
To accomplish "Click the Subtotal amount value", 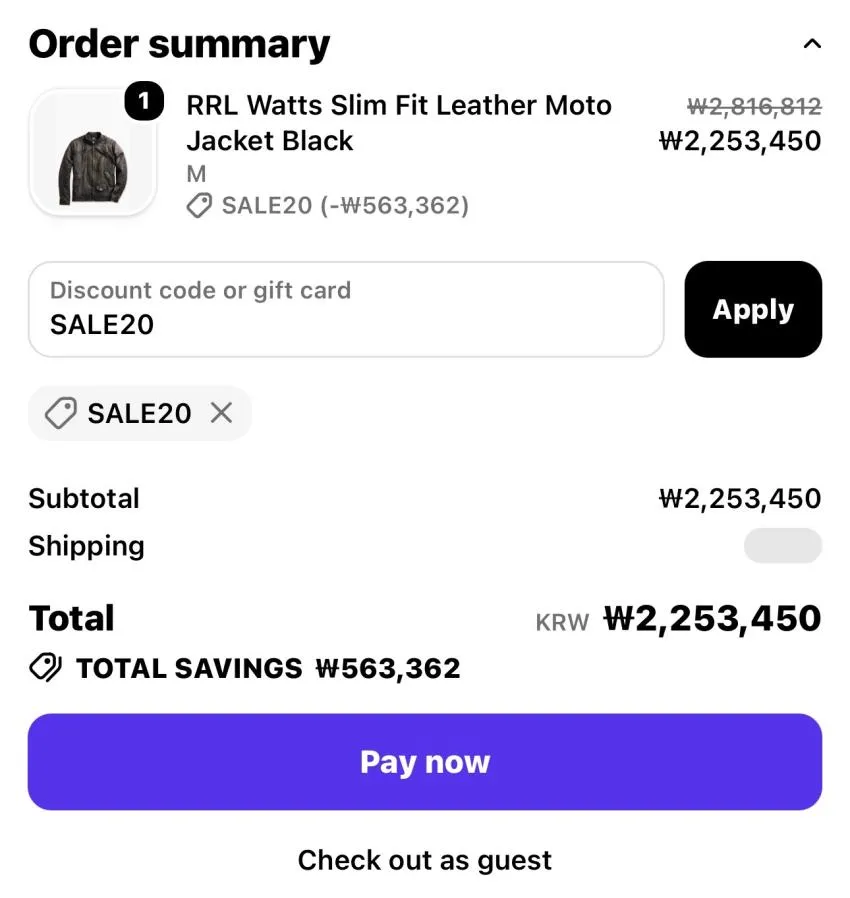I will point(740,498).
